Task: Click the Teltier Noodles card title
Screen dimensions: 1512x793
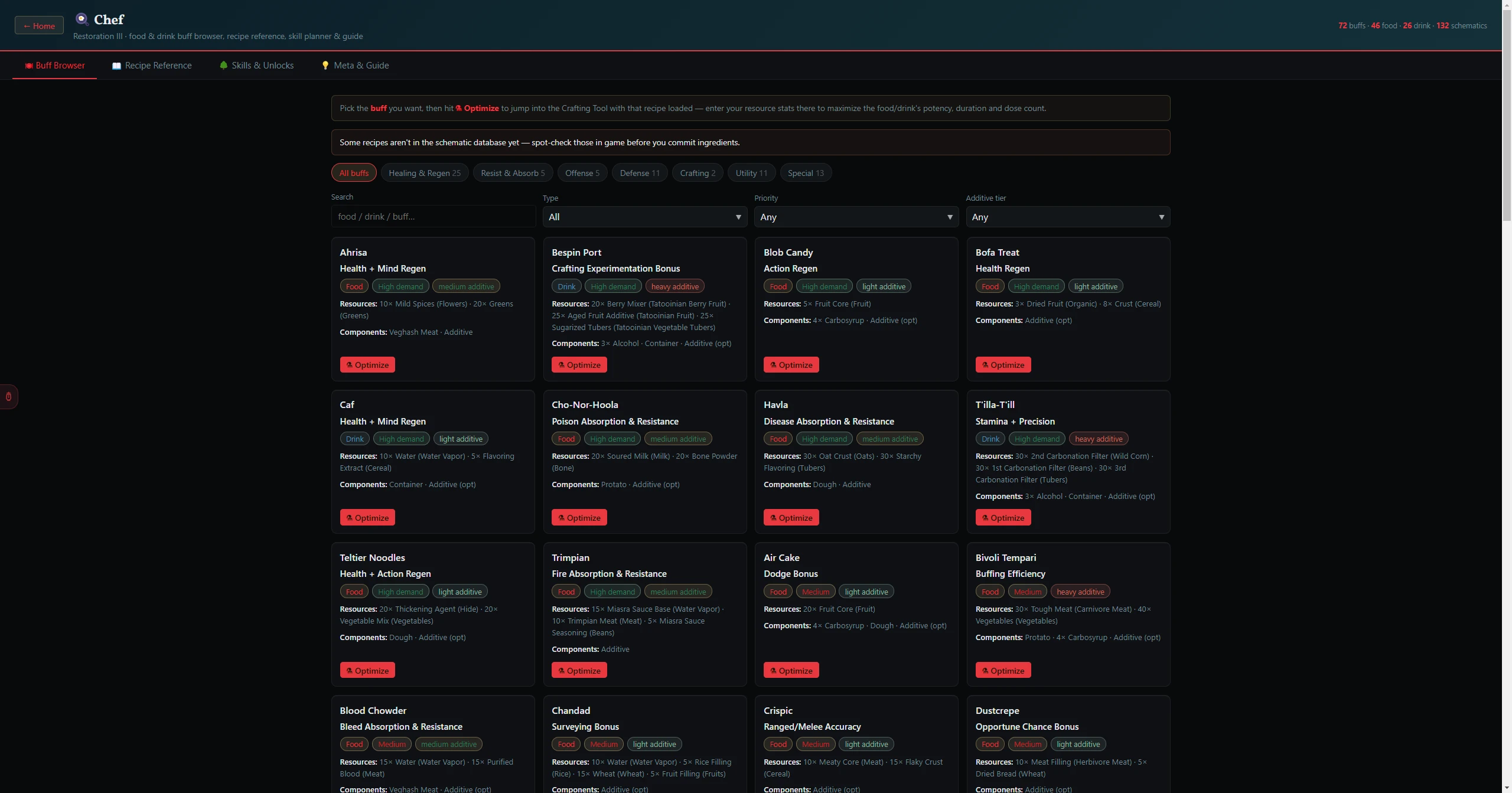Action: pyautogui.click(x=372, y=557)
